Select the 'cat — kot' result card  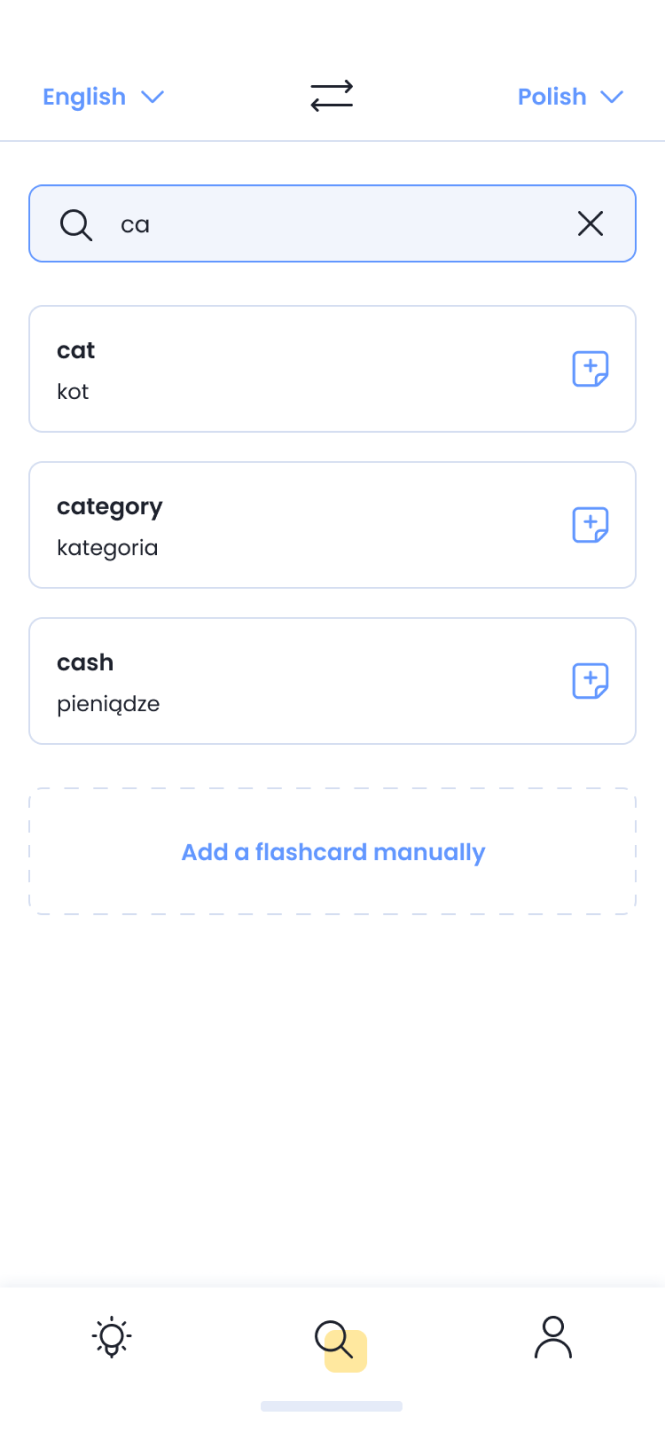coord(250,369)
